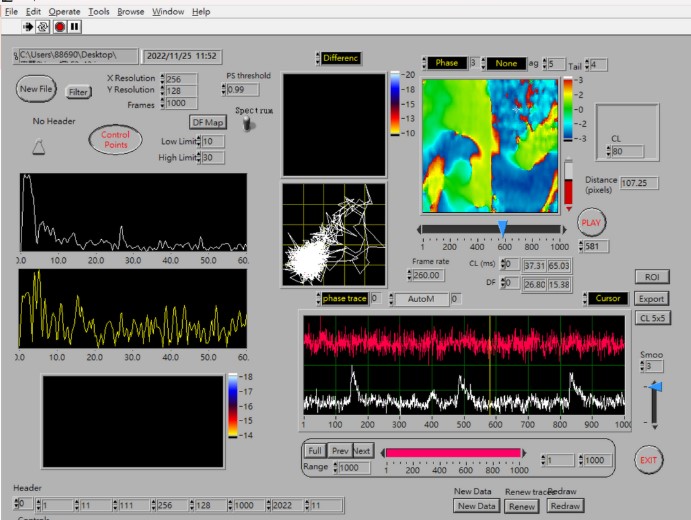Click the Run arrow toolbar icon
691x520 pixels.
coord(28,27)
